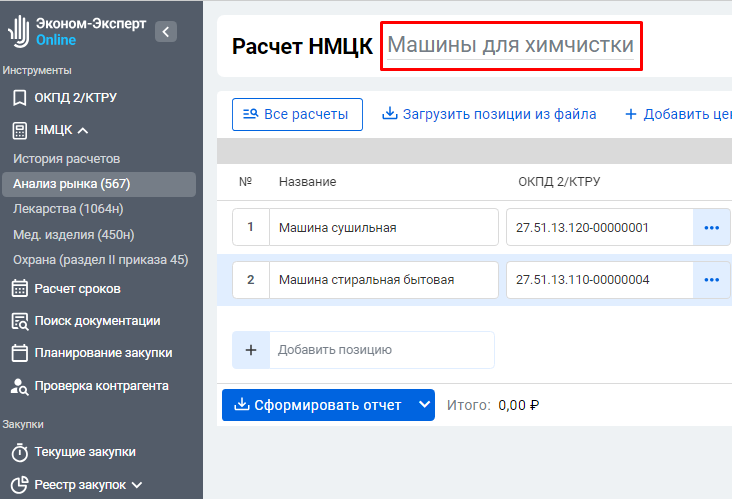
Task: Click the ОКПД 2/КТРУ bookmark icon
Action: pyautogui.click(x=20, y=98)
